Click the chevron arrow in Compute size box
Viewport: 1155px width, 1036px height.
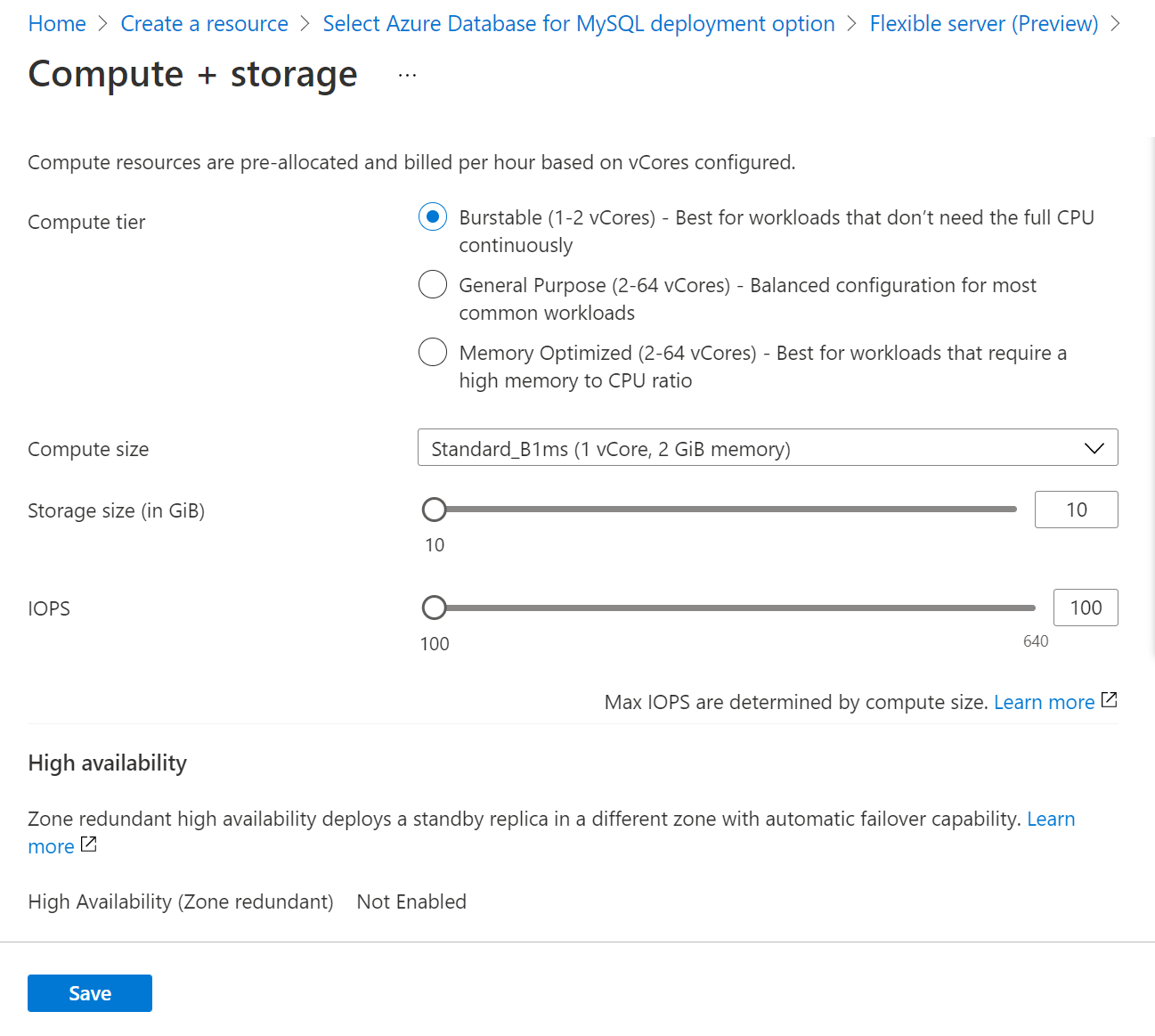point(1094,448)
